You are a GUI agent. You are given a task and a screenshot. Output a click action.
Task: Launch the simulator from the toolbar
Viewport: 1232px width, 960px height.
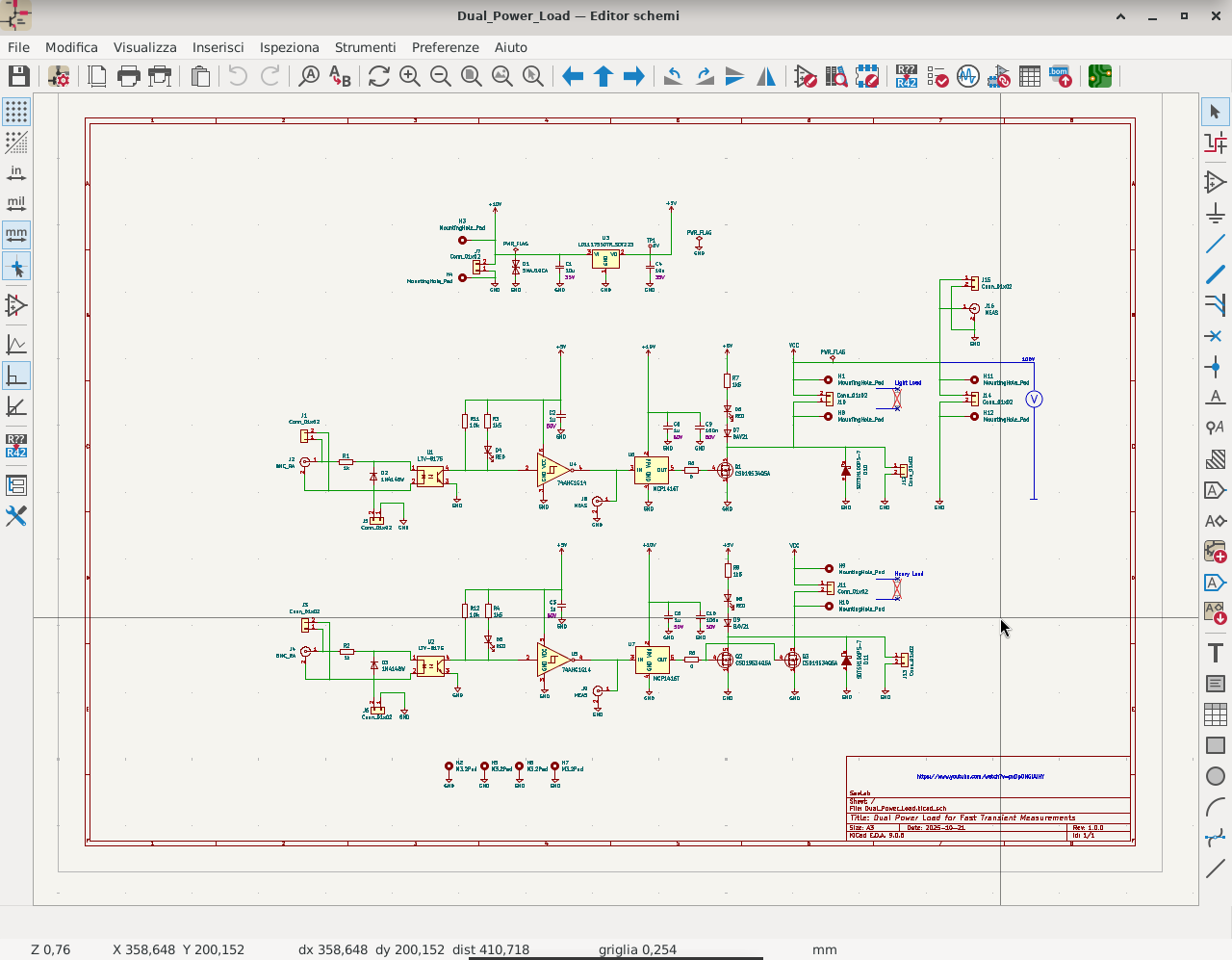[x=967, y=76]
